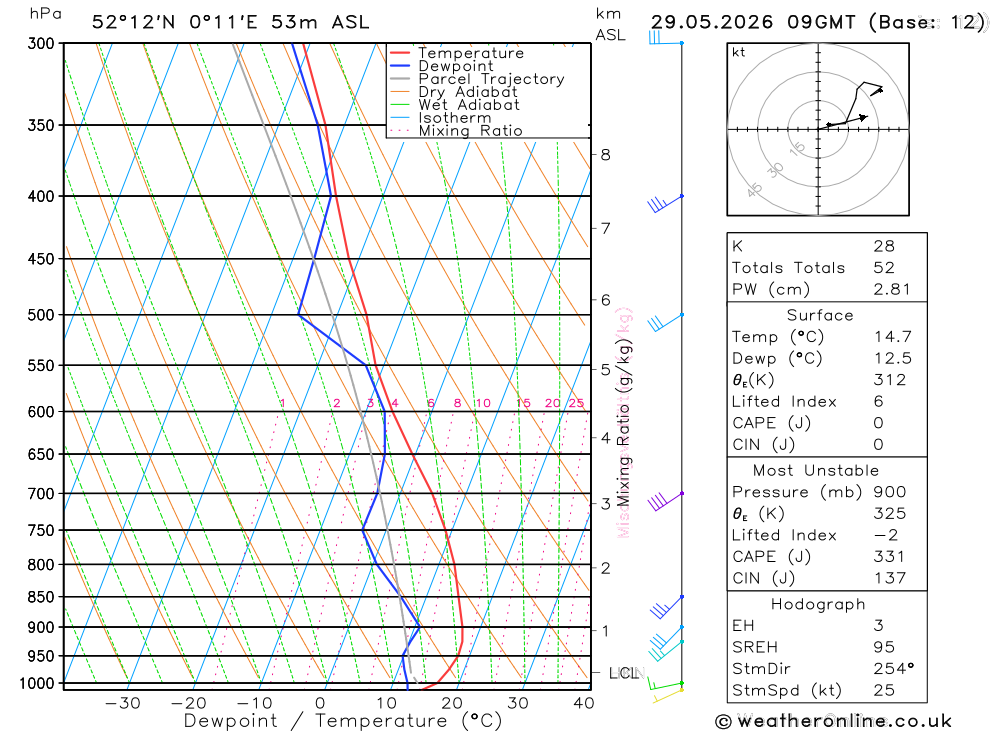Click the 5 km altitude label

(x=605, y=369)
